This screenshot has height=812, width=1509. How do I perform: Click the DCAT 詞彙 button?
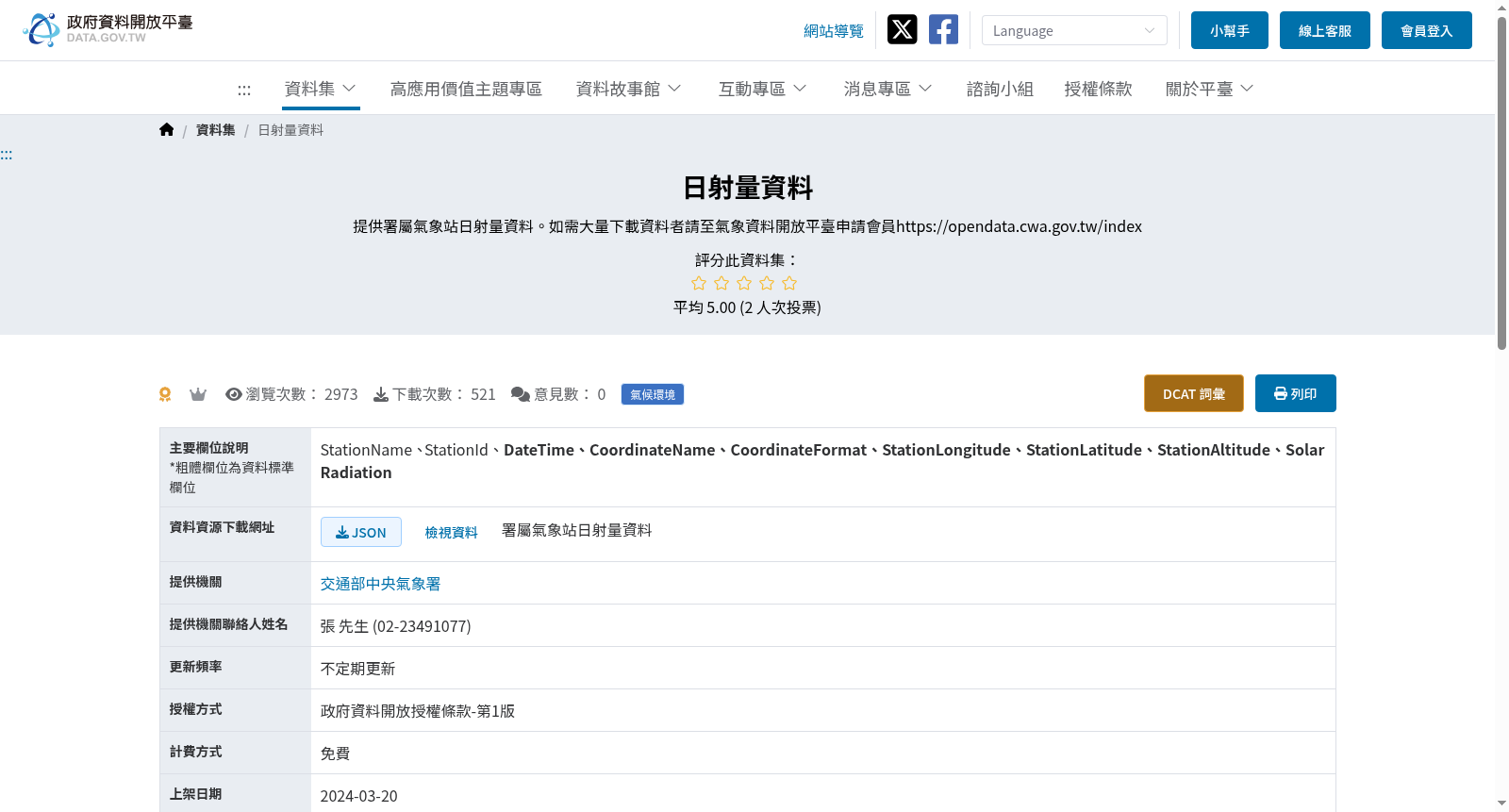(1194, 393)
